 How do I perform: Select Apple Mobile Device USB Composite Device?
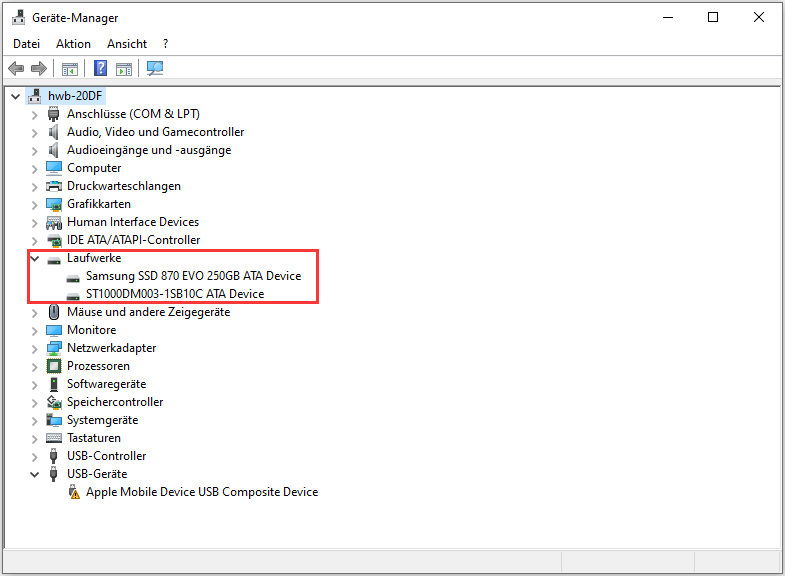point(201,492)
